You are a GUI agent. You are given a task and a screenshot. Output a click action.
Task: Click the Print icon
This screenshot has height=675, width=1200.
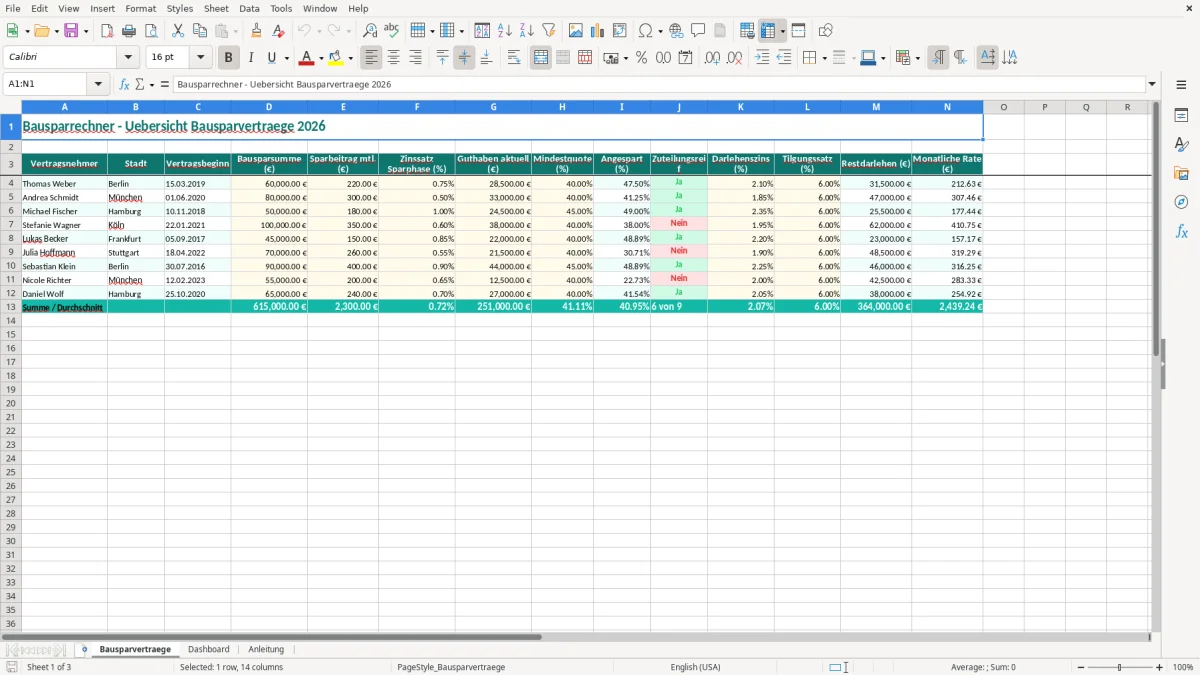[129, 31]
